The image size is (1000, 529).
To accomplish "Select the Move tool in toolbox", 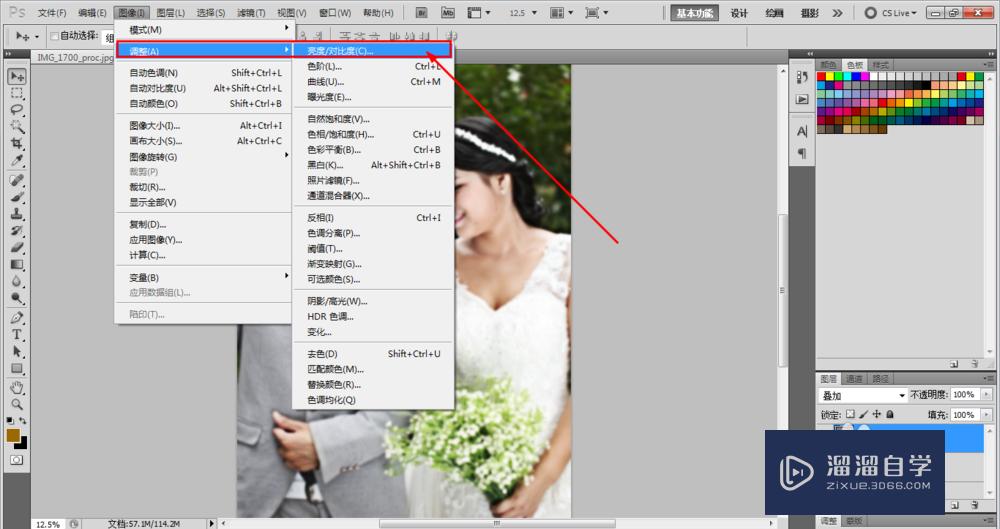I will 17,77.
